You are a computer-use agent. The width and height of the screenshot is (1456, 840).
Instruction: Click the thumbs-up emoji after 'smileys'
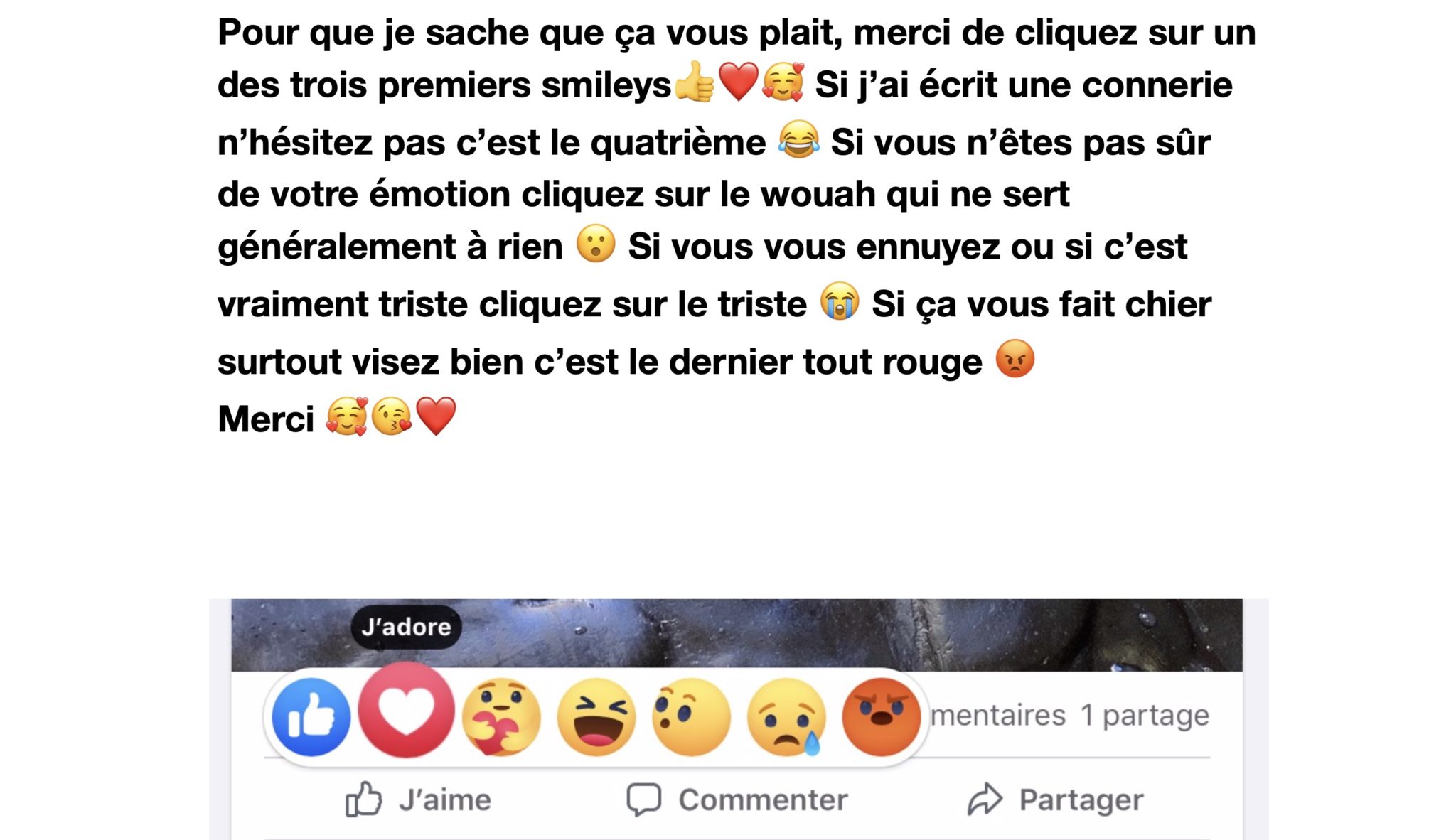(693, 82)
